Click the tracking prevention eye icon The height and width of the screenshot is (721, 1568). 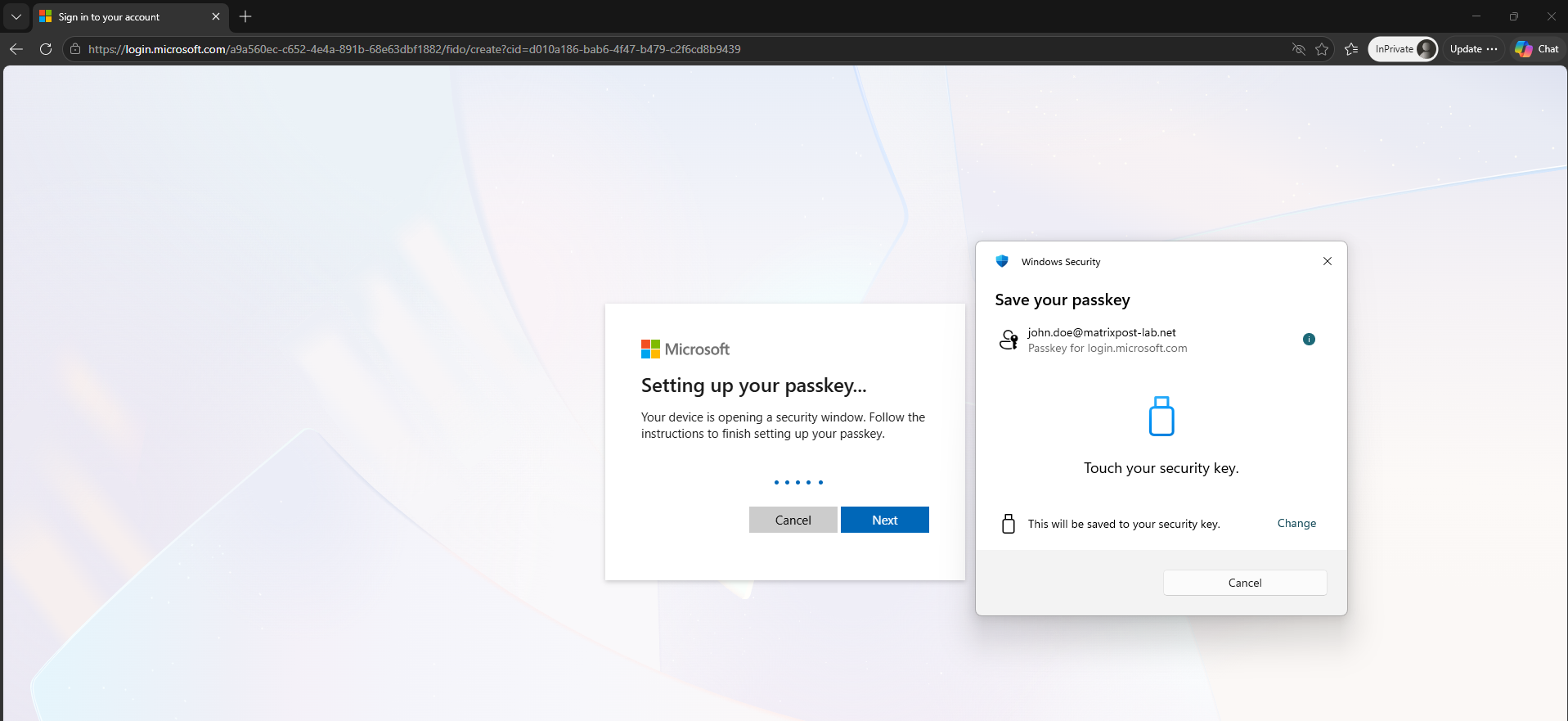(x=1298, y=49)
